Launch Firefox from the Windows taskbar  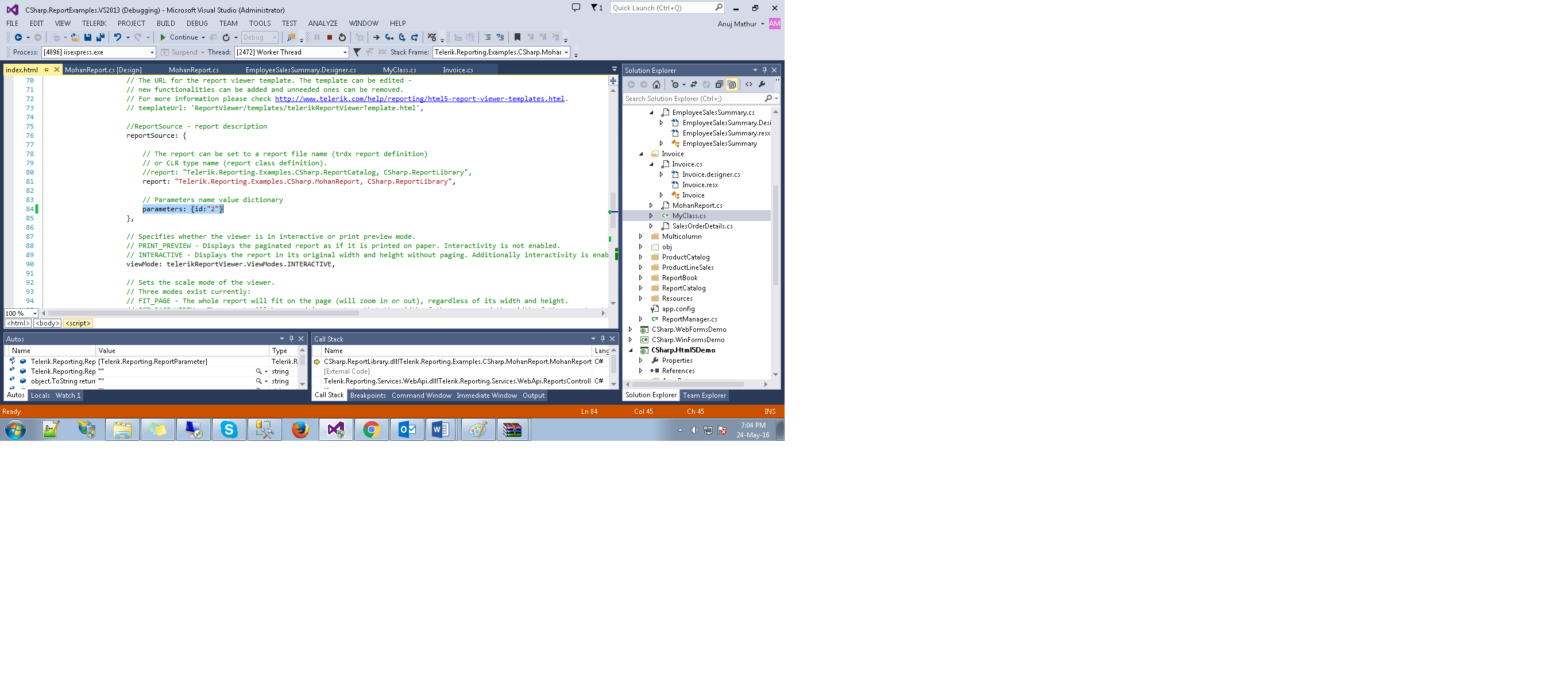[300, 429]
